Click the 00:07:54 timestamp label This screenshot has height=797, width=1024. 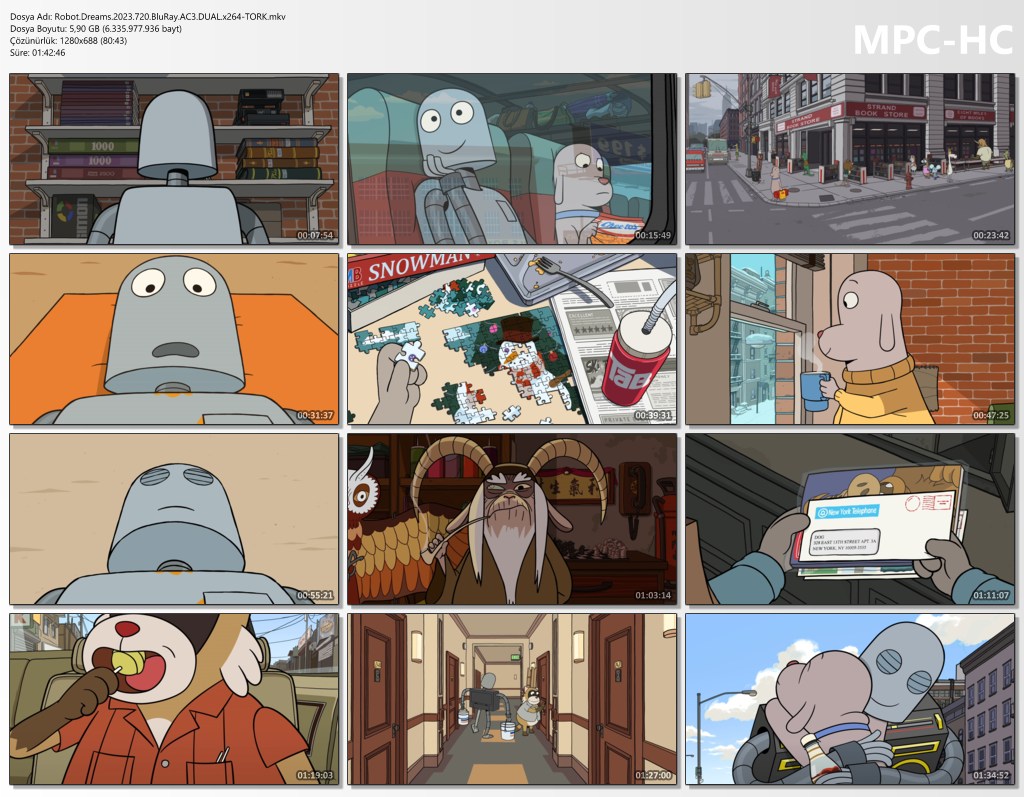[315, 235]
